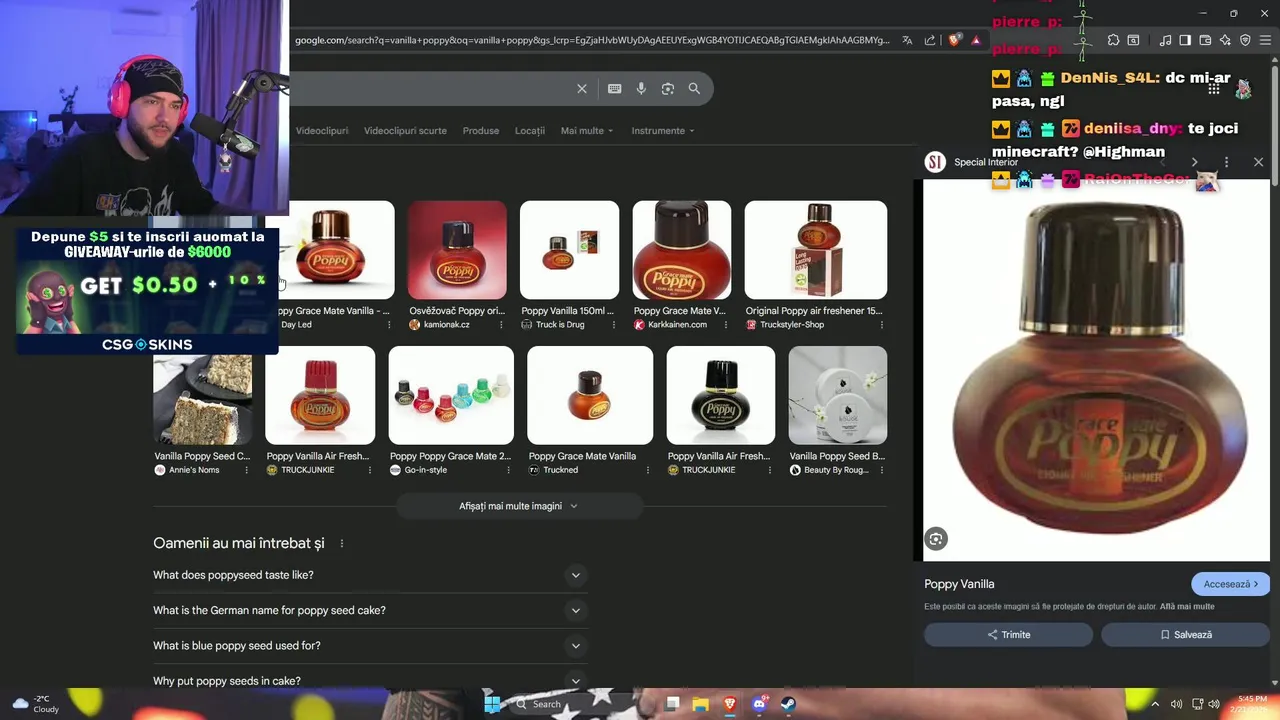Open Brave Rewards triangle icon

(x=976, y=40)
